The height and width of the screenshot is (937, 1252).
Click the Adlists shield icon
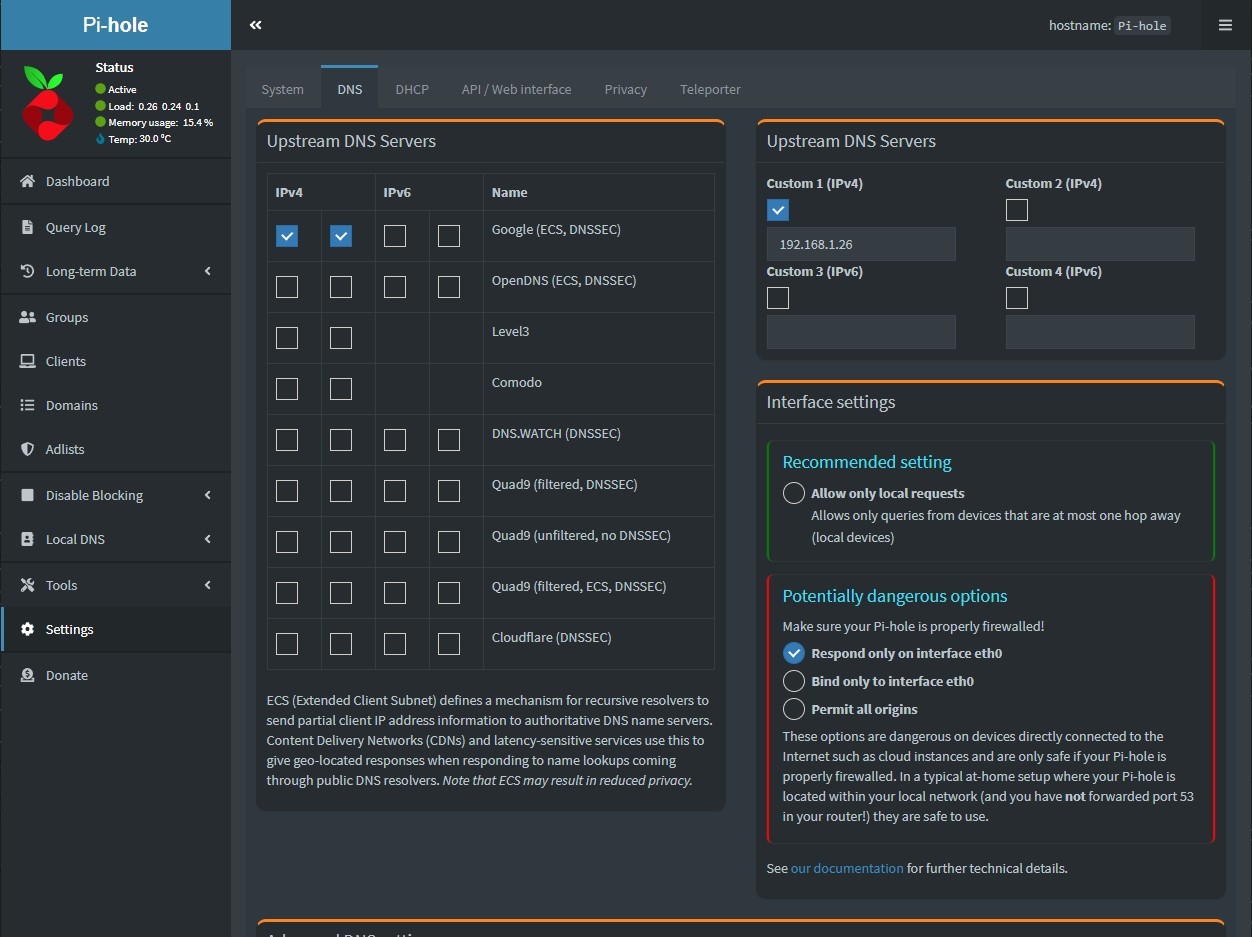pyautogui.click(x=27, y=449)
